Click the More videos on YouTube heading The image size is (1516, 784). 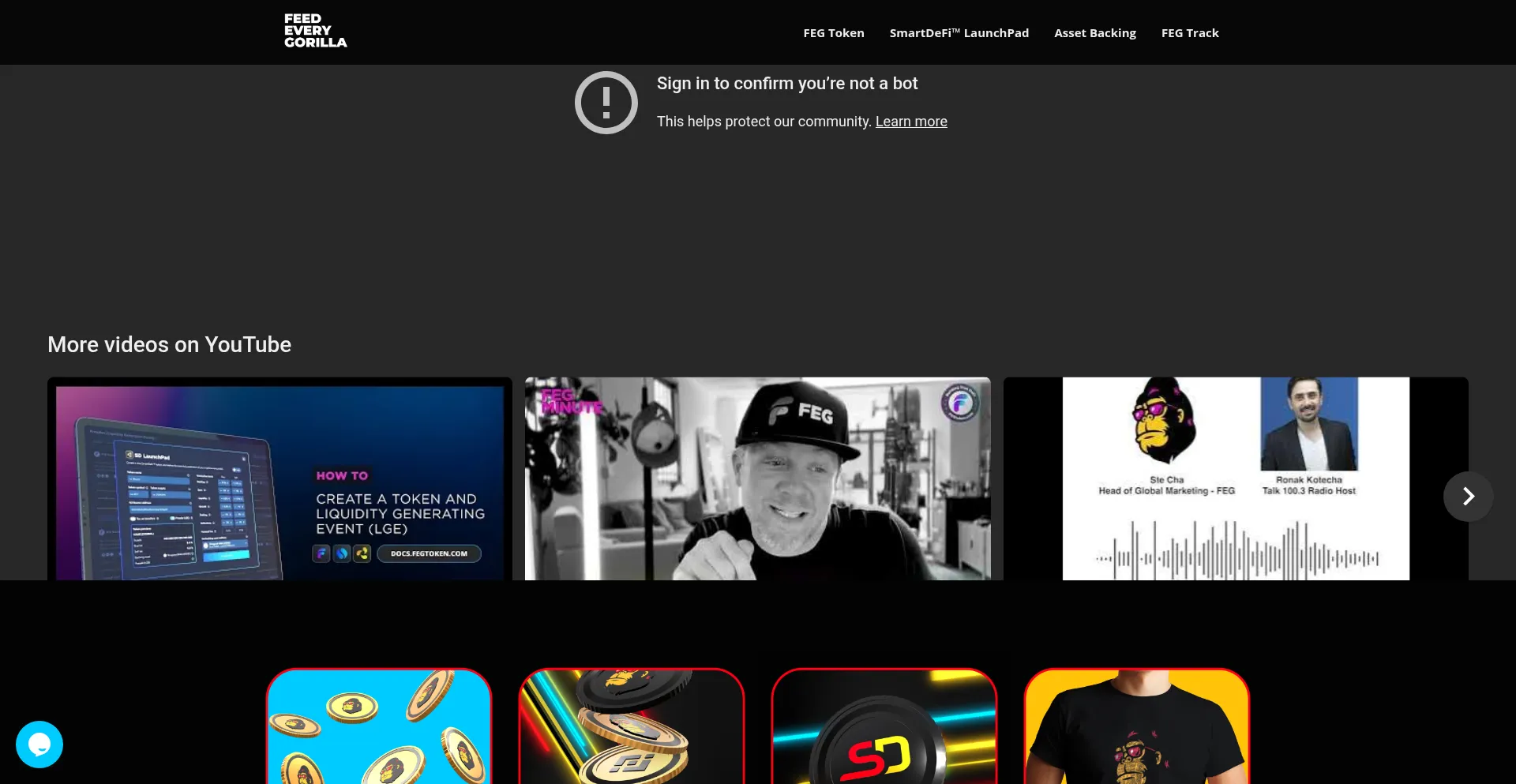coord(169,344)
